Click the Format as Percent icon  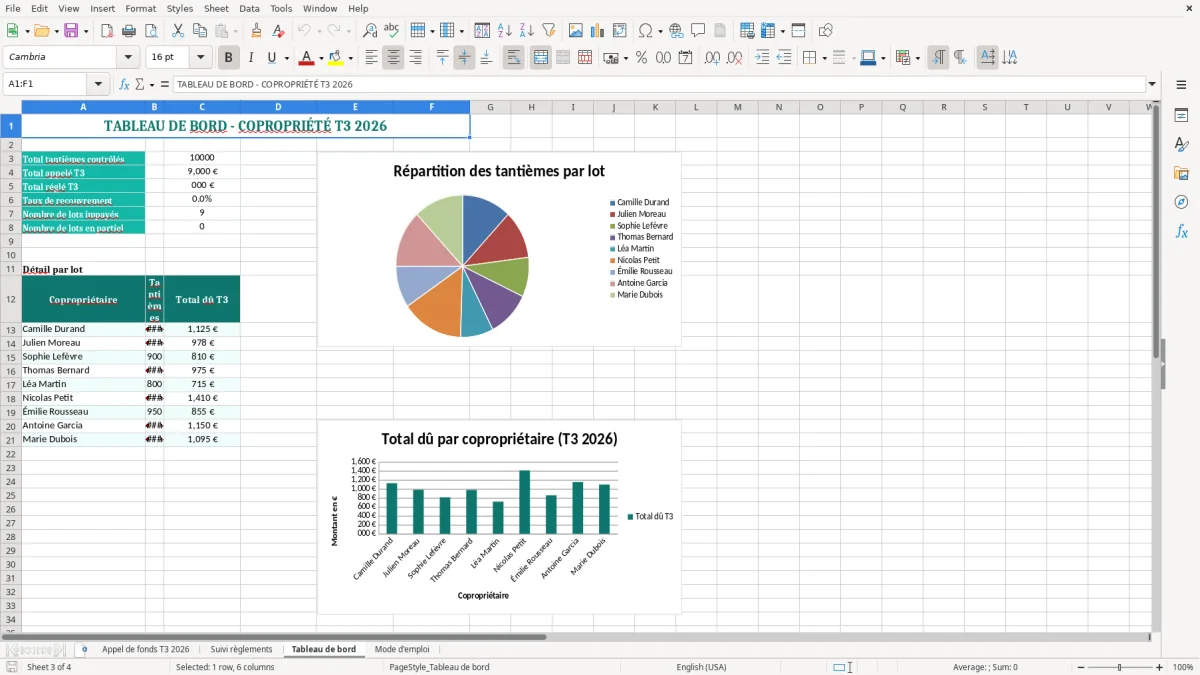[641, 58]
